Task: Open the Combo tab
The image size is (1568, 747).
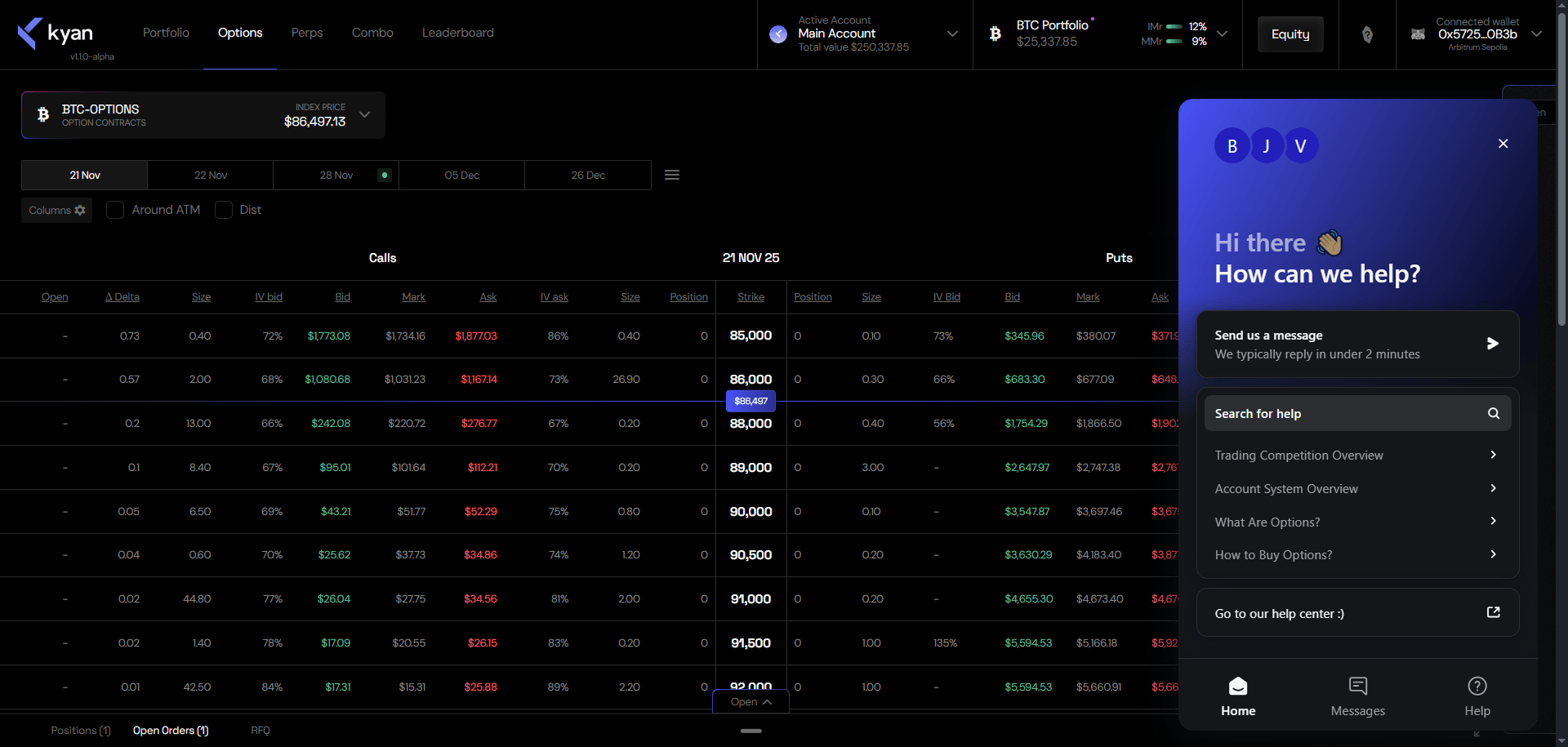Action: coord(372,33)
